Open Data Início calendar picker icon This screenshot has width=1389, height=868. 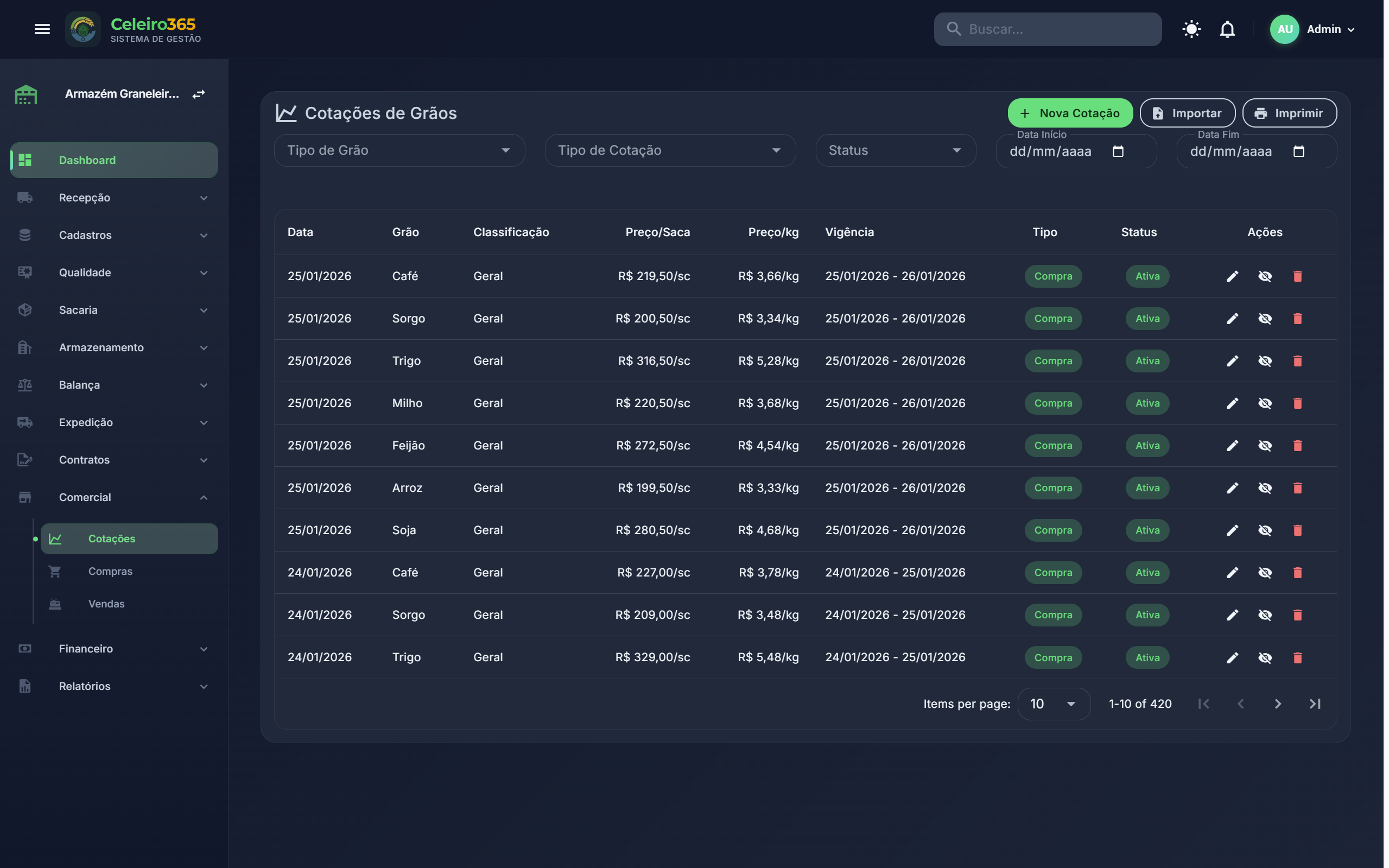point(1118,151)
